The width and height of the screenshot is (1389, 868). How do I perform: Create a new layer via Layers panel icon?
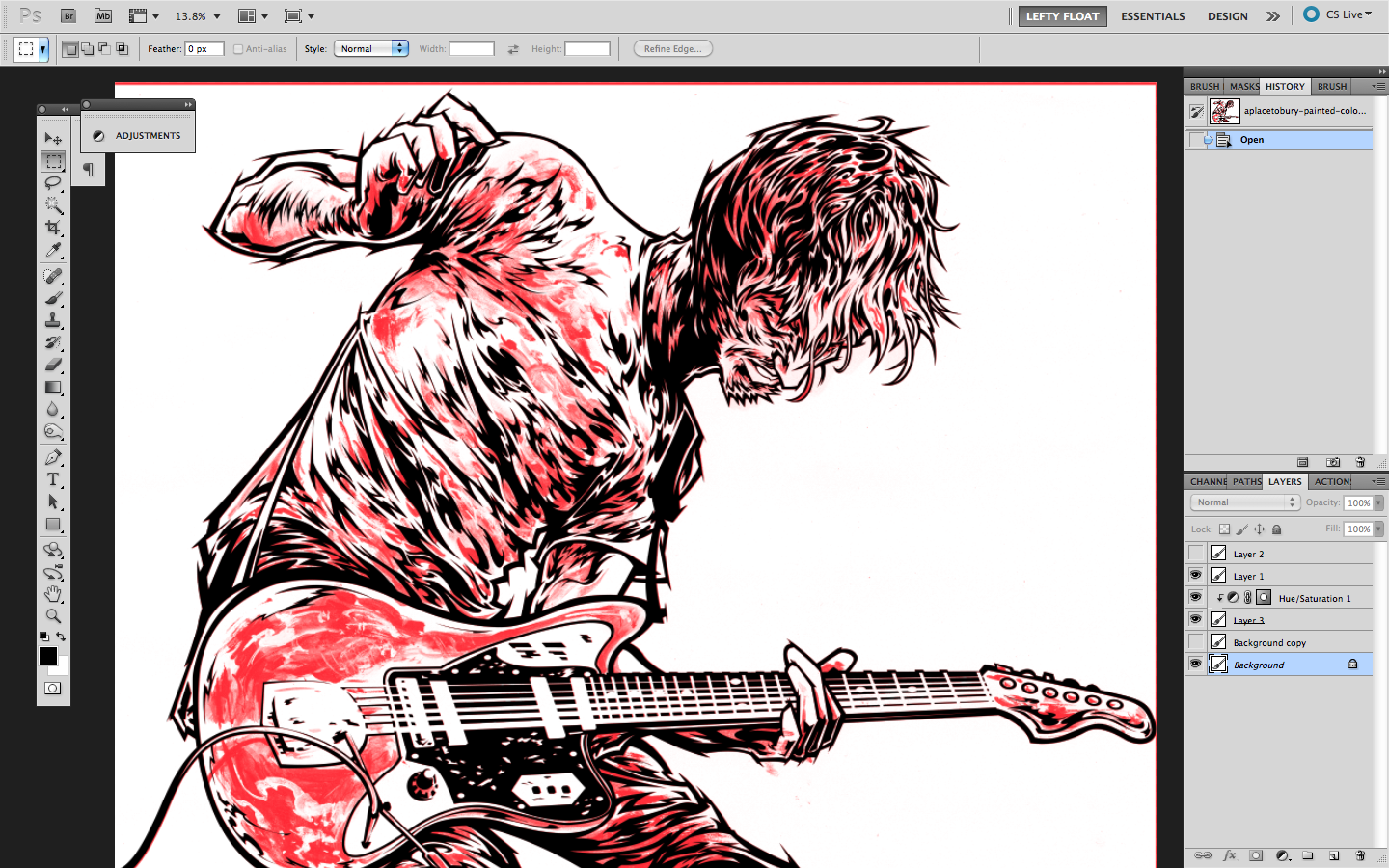[1334, 855]
